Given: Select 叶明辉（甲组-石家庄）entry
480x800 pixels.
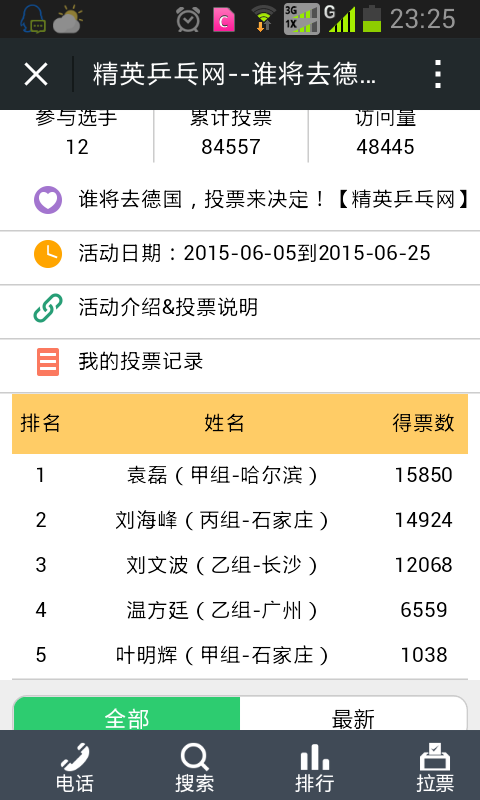Looking at the screenshot, I should pos(240,655).
